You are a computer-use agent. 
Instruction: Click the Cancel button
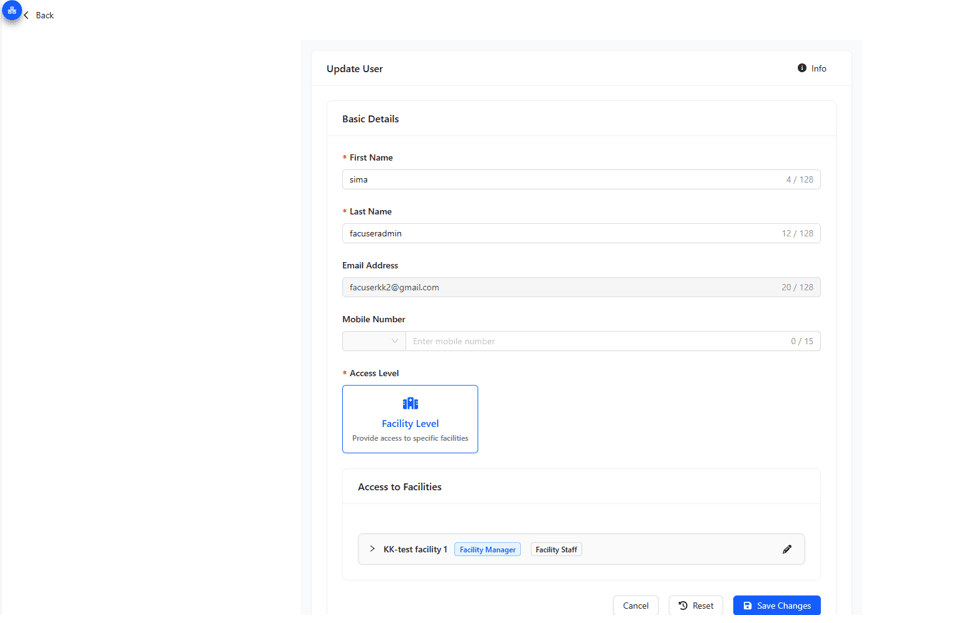point(635,605)
